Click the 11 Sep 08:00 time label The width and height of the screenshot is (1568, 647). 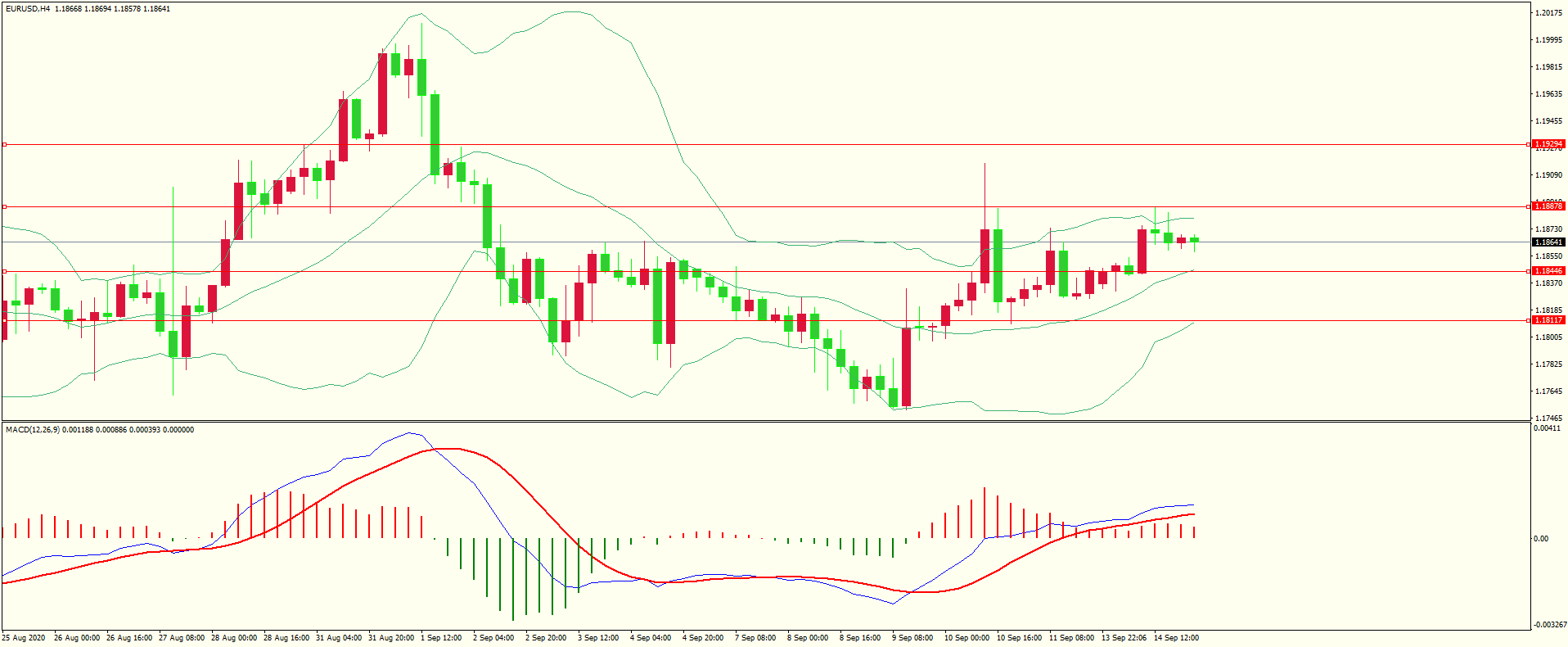1072,638
